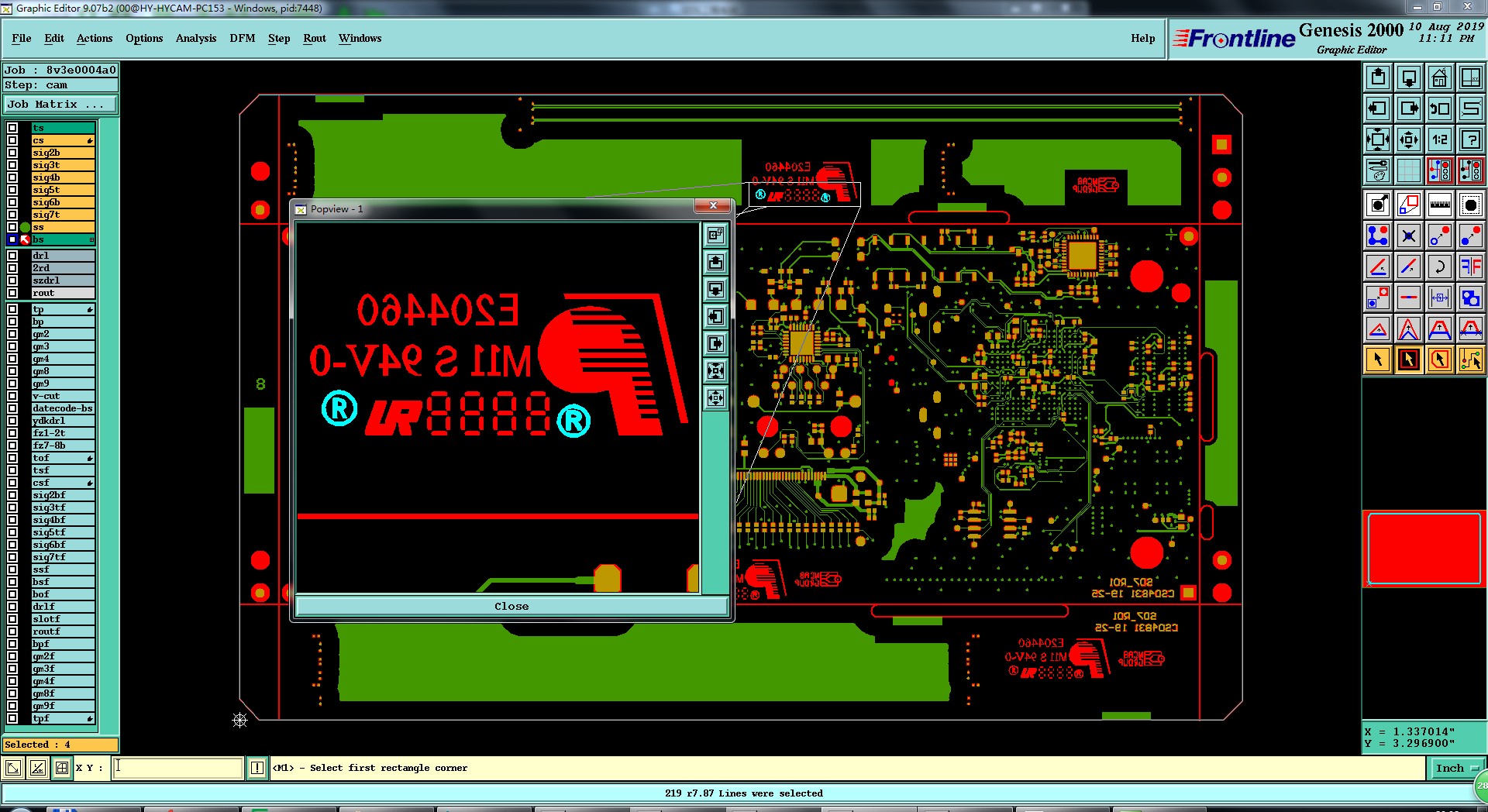
Task: Click the grid snap icon at bottom left
Action: (62, 768)
